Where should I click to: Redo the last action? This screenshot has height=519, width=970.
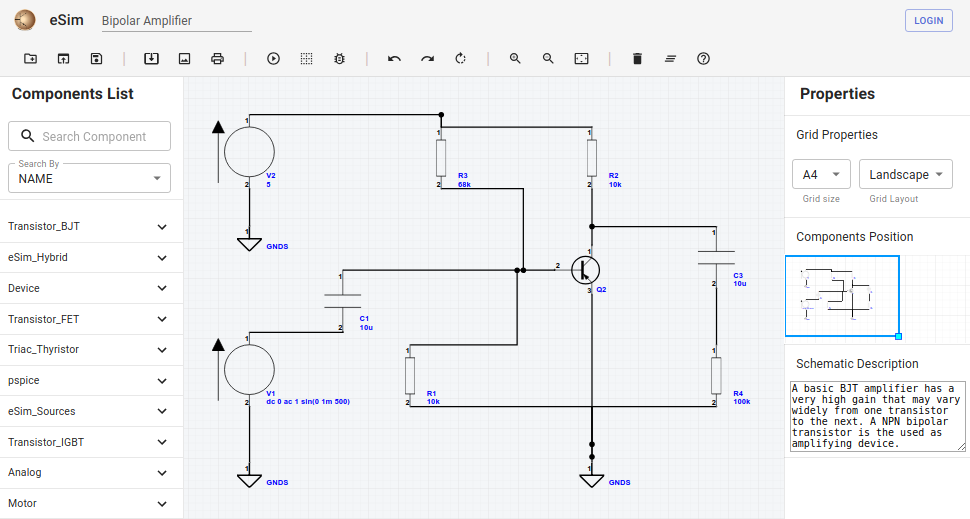427,59
